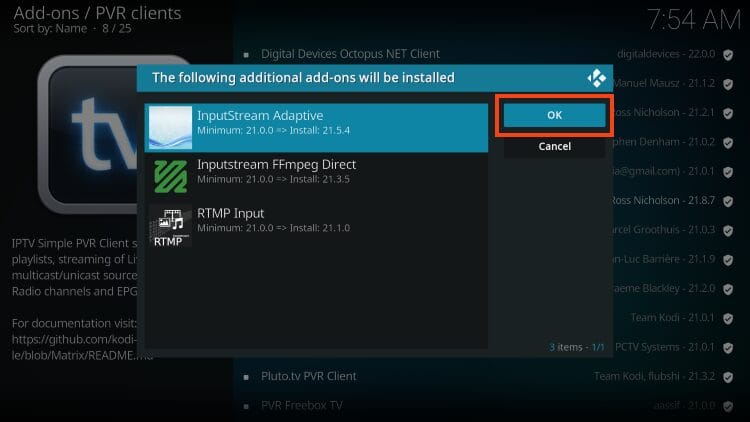Click the bullet marker beside Pluto.tv PVR Client
The height and width of the screenshot is (422, 750).
coord(246,376)
